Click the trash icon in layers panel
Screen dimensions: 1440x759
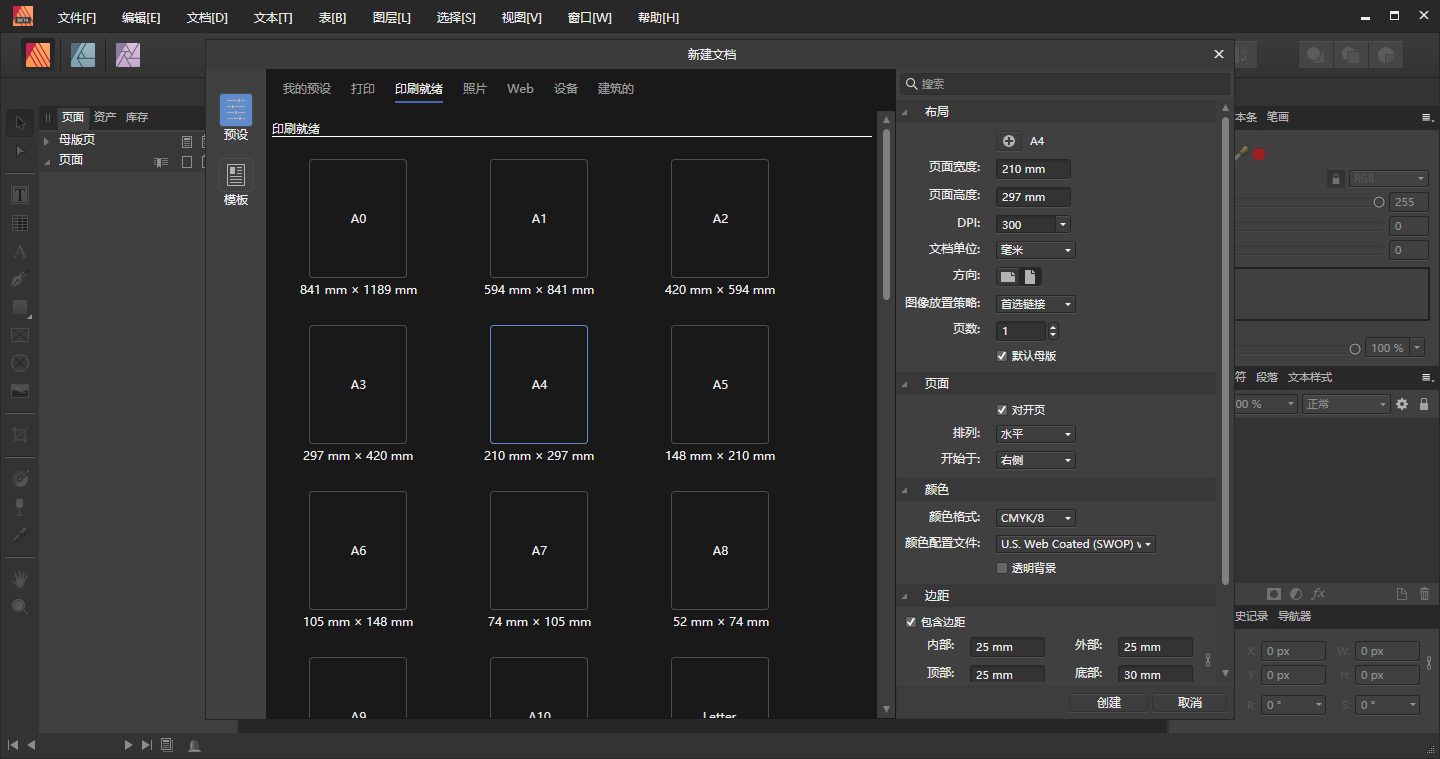tap(1424, 594)
